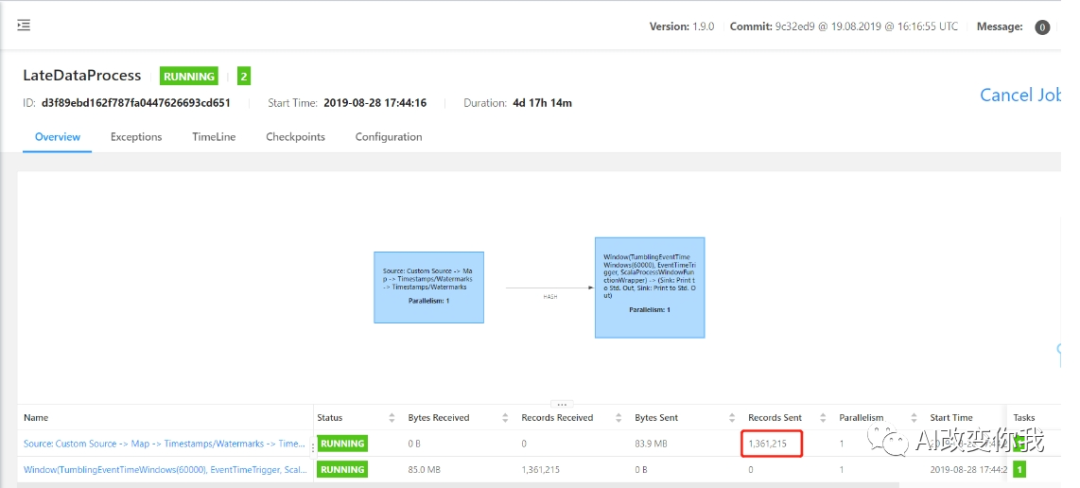1080x488 pixels.
Task: Click the green tasks badge in Window row
Action: (x=1020, y=469)
